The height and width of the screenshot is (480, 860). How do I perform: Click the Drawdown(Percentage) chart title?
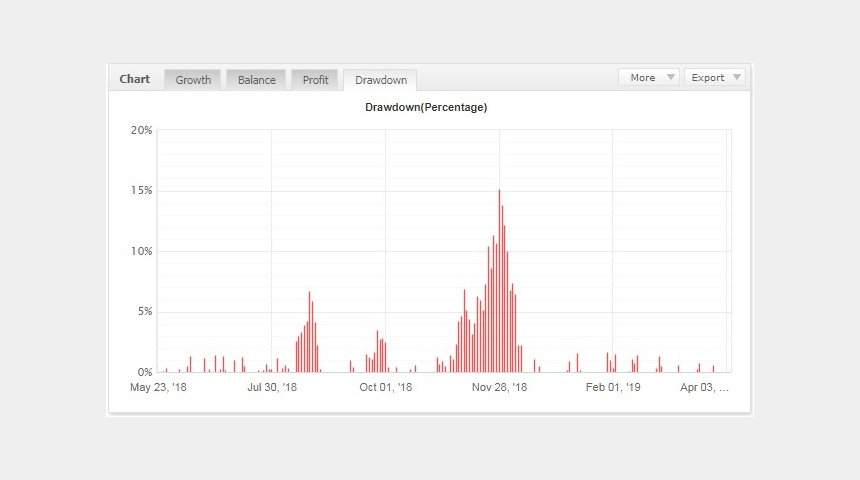426,108
